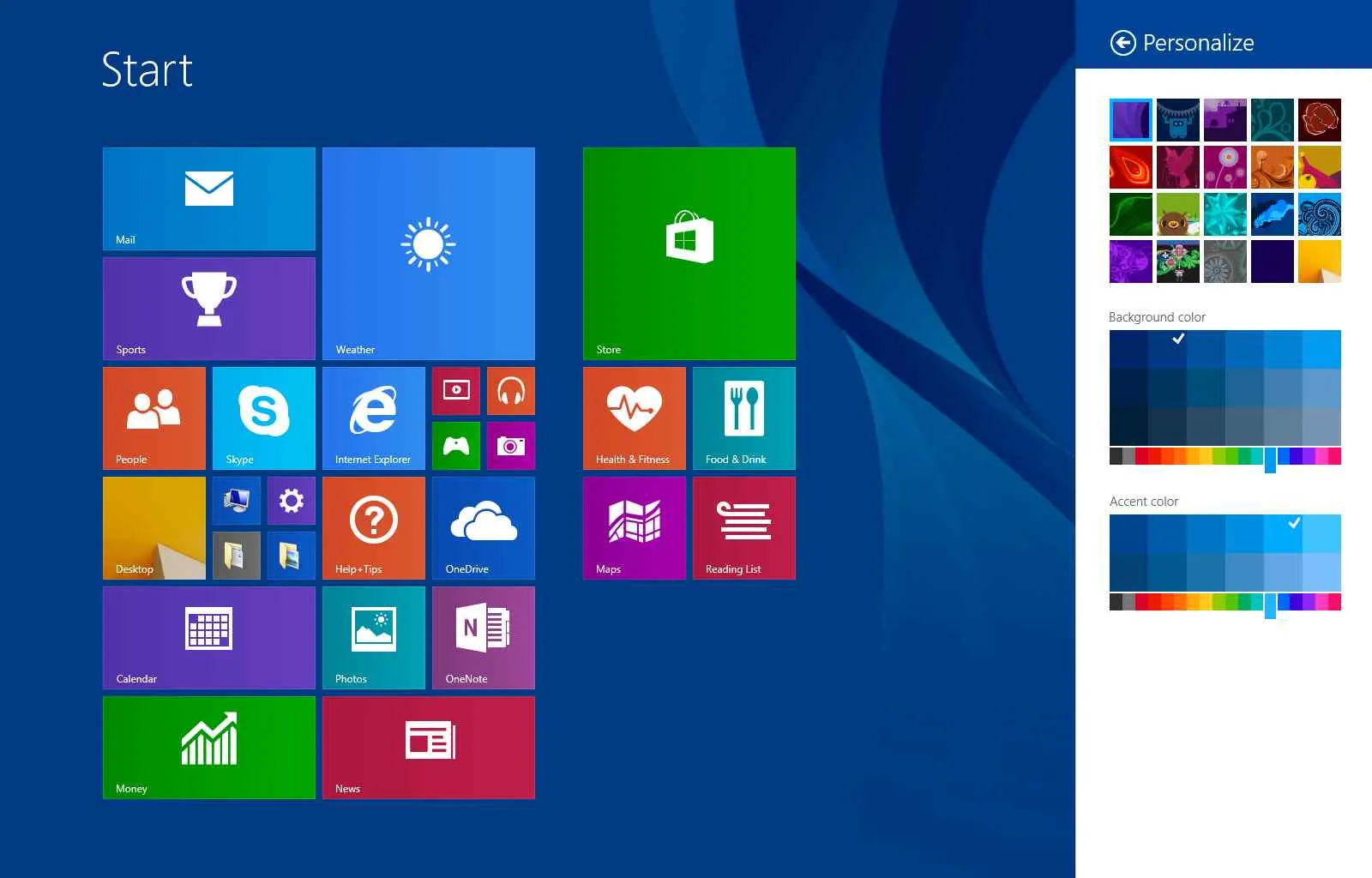Click the Background color hue slider handle
Screen dimensions: 1372x878
pos(1270,459)
